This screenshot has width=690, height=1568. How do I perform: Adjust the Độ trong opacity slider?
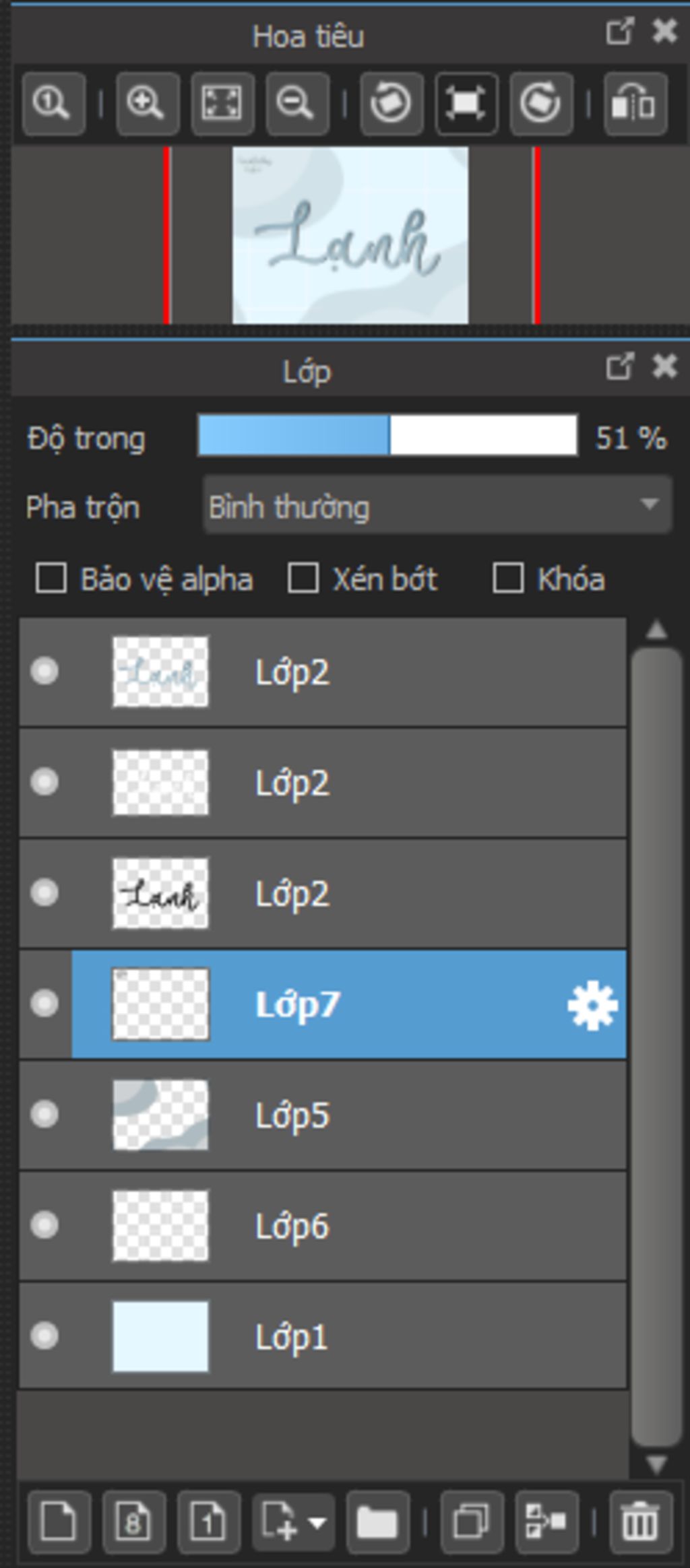pyautogui.click(x=387, y=436)
